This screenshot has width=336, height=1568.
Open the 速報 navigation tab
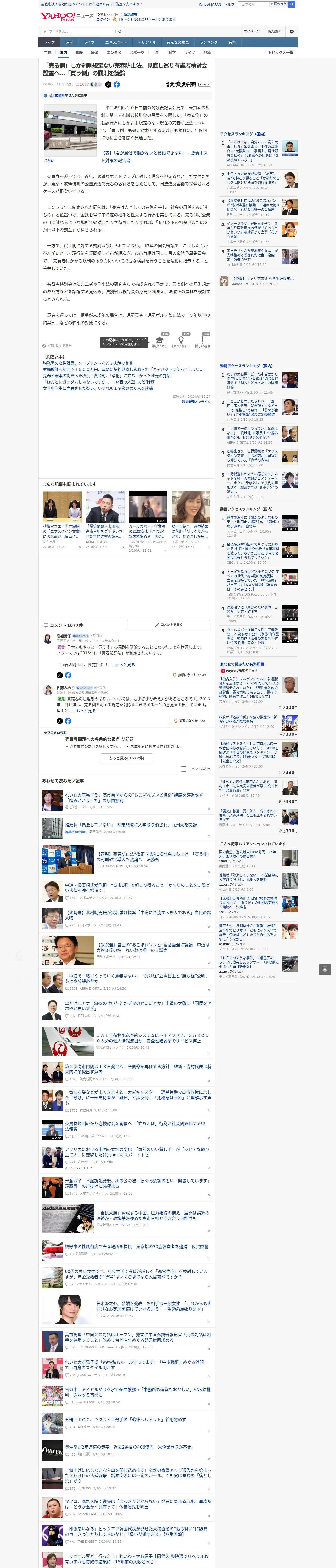coord(69,43)
